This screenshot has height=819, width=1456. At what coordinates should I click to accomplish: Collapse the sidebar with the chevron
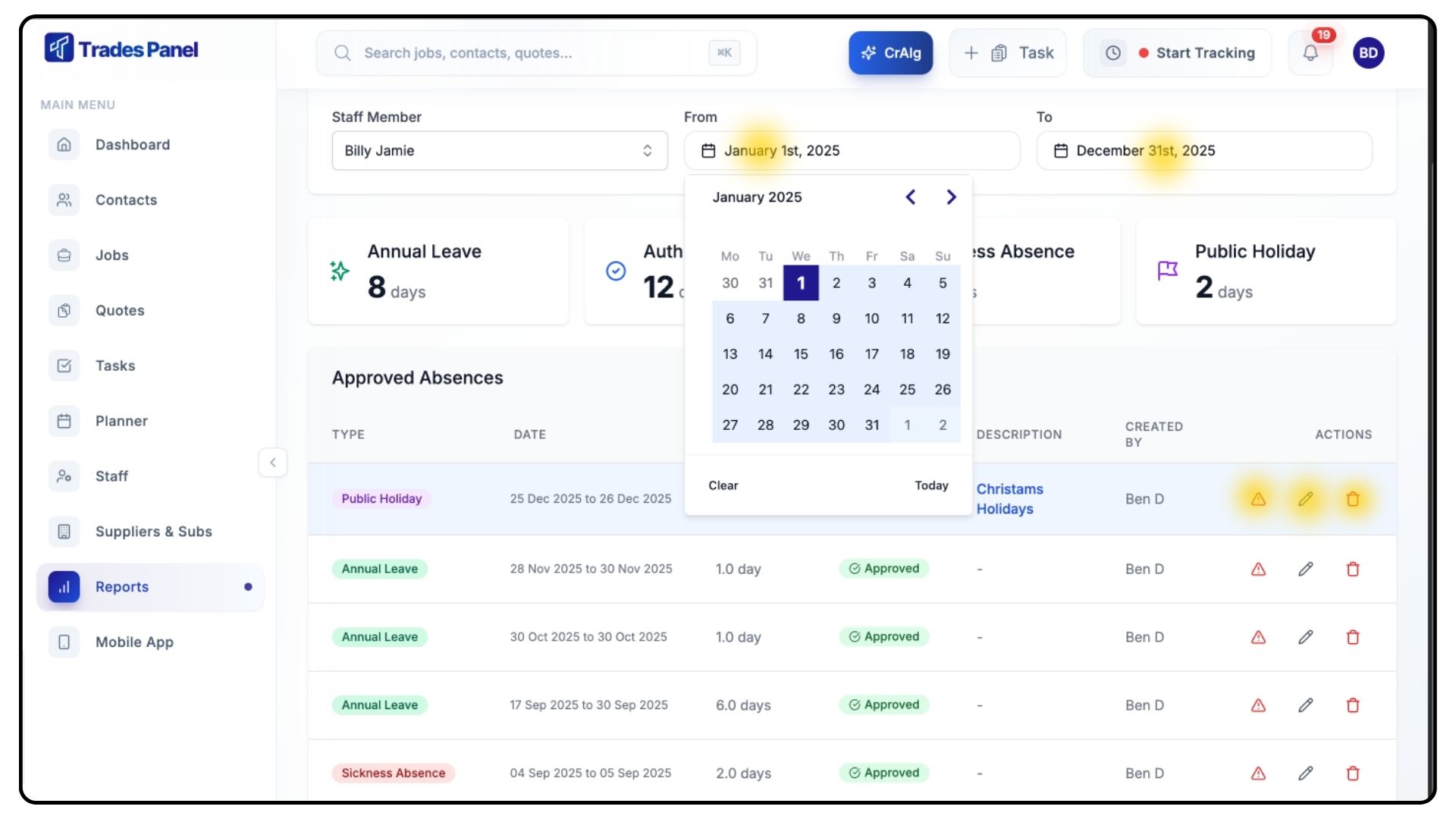coord(273,462)
